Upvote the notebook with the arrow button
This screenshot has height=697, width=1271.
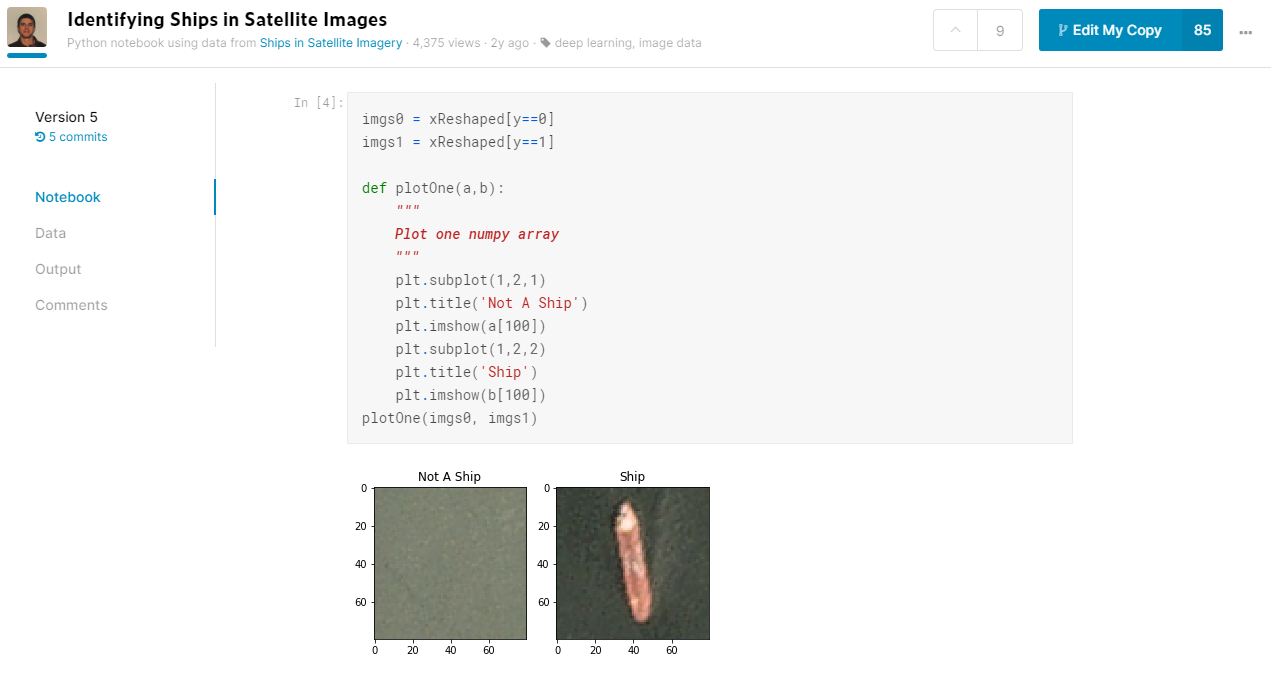(x=955, y=30)
